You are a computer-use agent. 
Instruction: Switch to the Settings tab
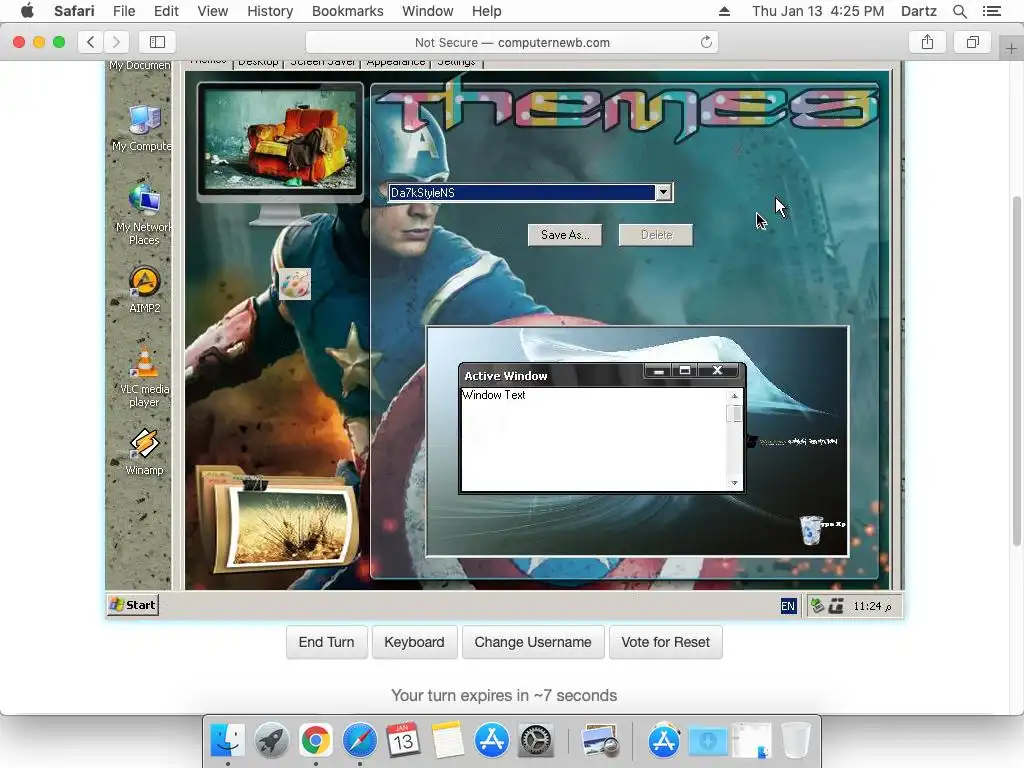[x=456, y=63]
